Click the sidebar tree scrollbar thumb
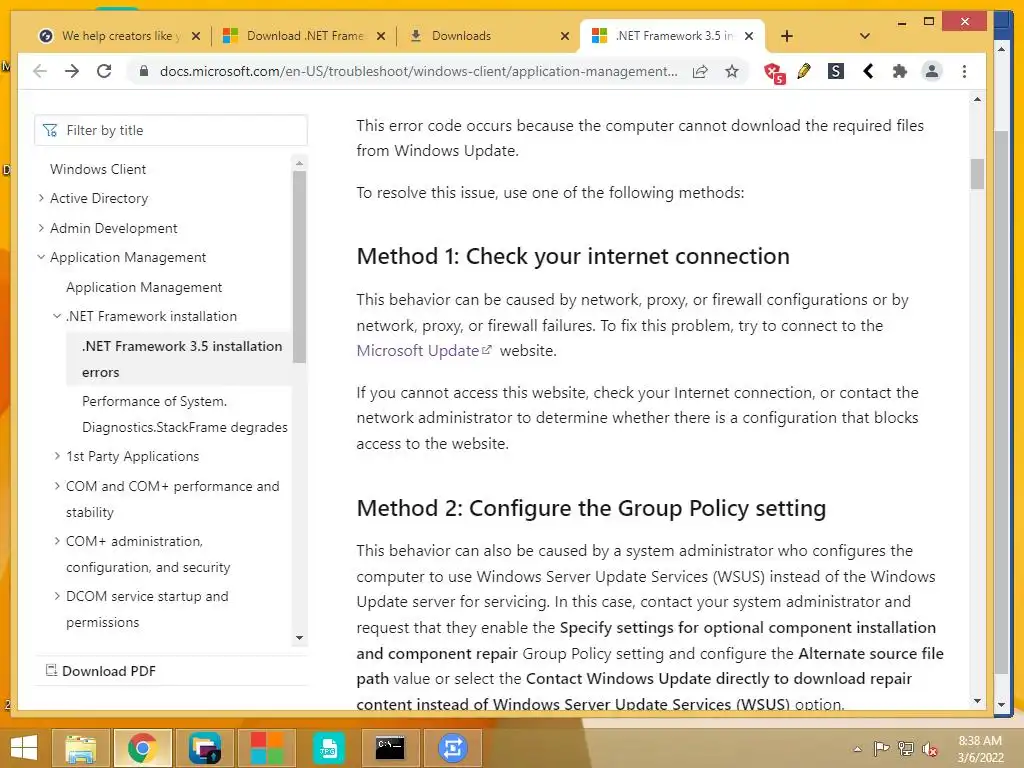1024x768 pixels. (x=299, y=266)
